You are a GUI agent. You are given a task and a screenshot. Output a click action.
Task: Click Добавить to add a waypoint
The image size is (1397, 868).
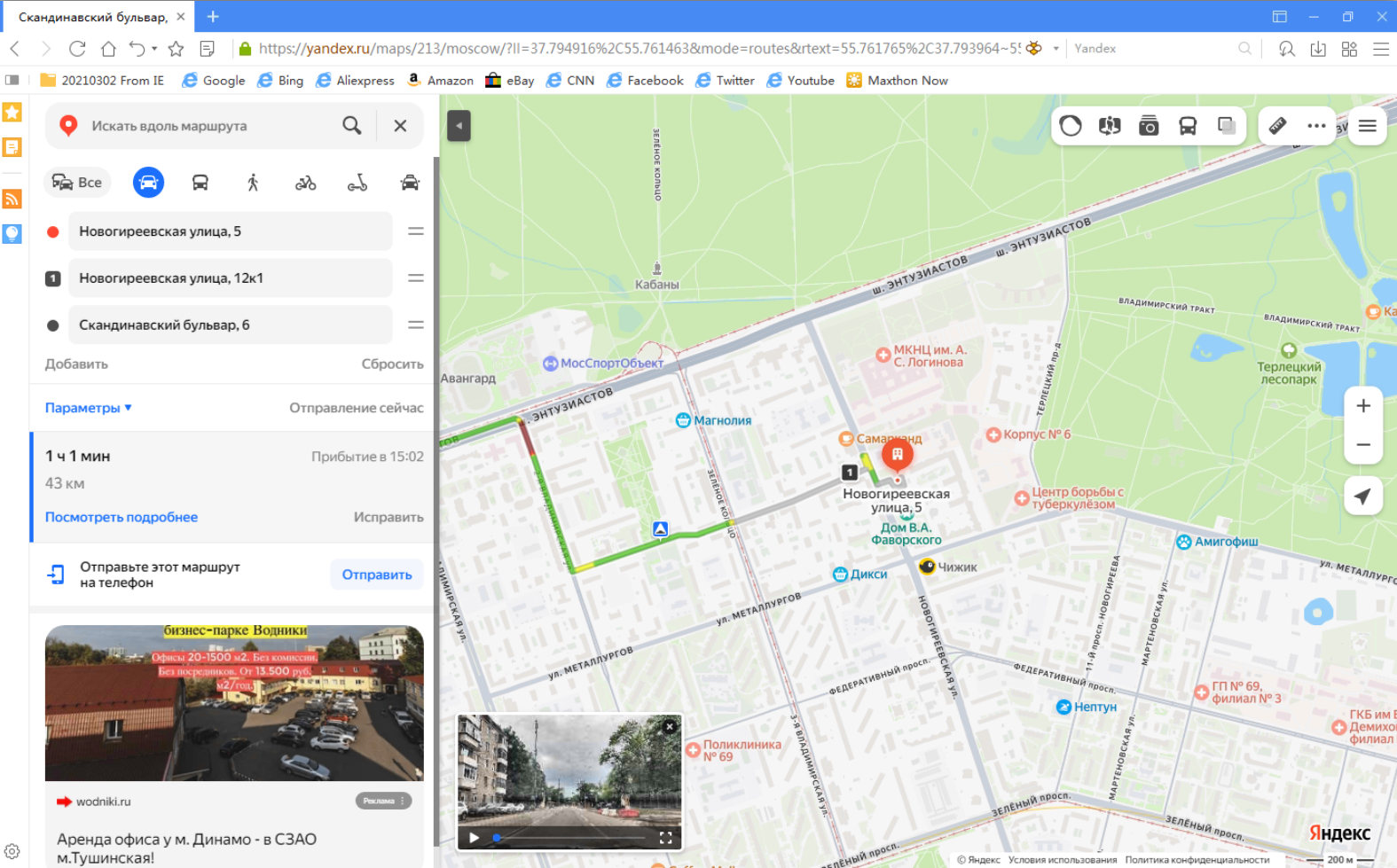76,364
